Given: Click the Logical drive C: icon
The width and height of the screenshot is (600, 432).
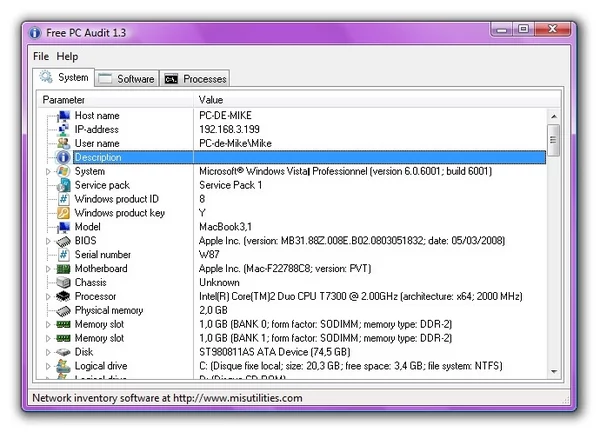Looking at the screenshot, I should pyautogui.click(x=64, y=366).
